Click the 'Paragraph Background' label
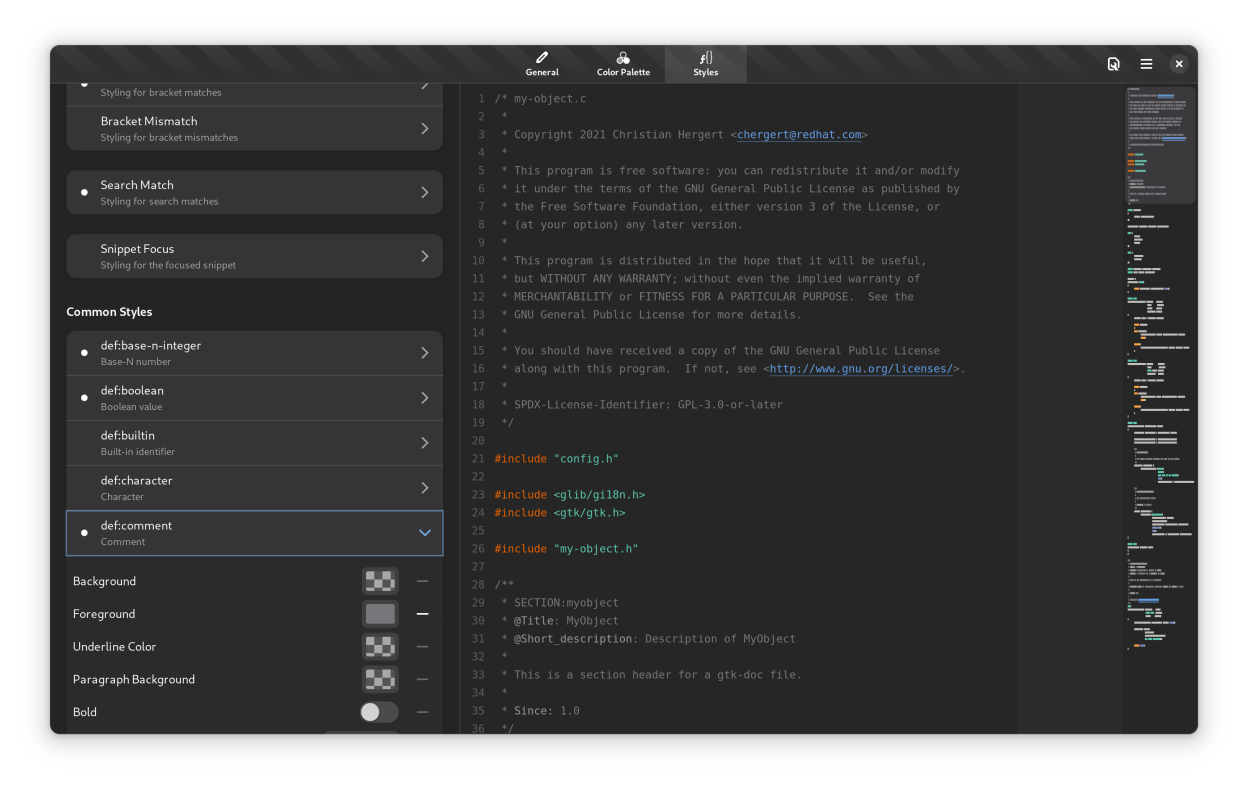 [x=134, y=680]
